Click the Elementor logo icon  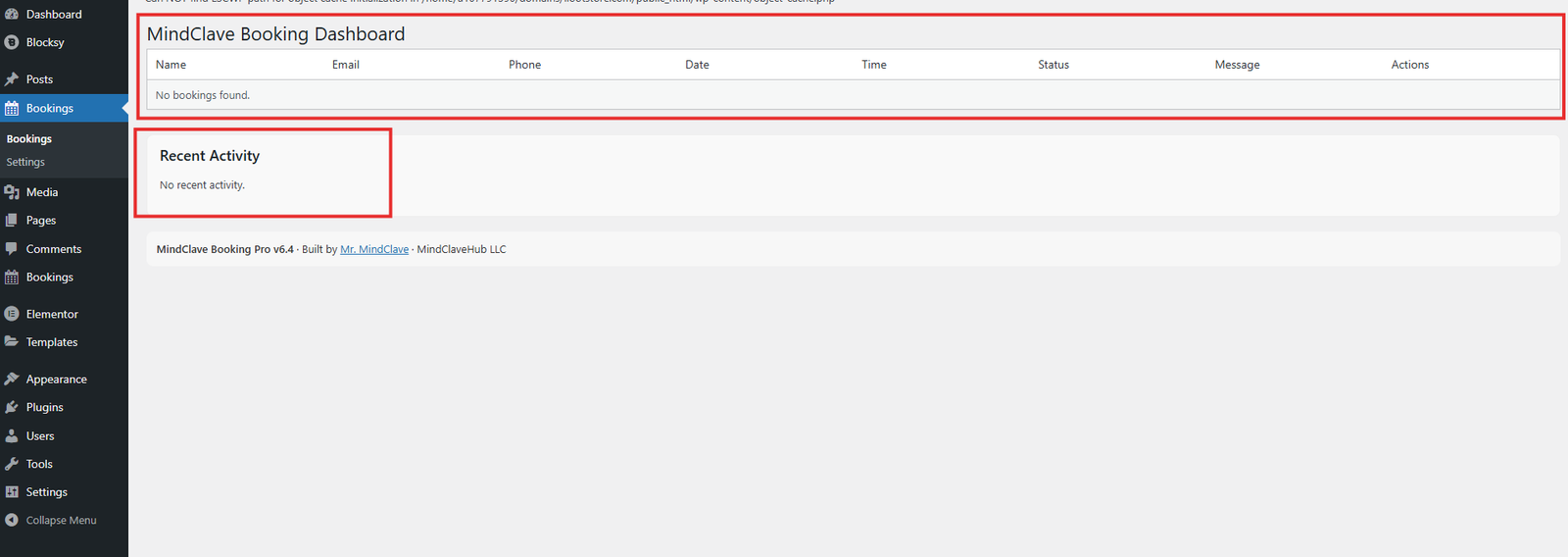(12, 314)
